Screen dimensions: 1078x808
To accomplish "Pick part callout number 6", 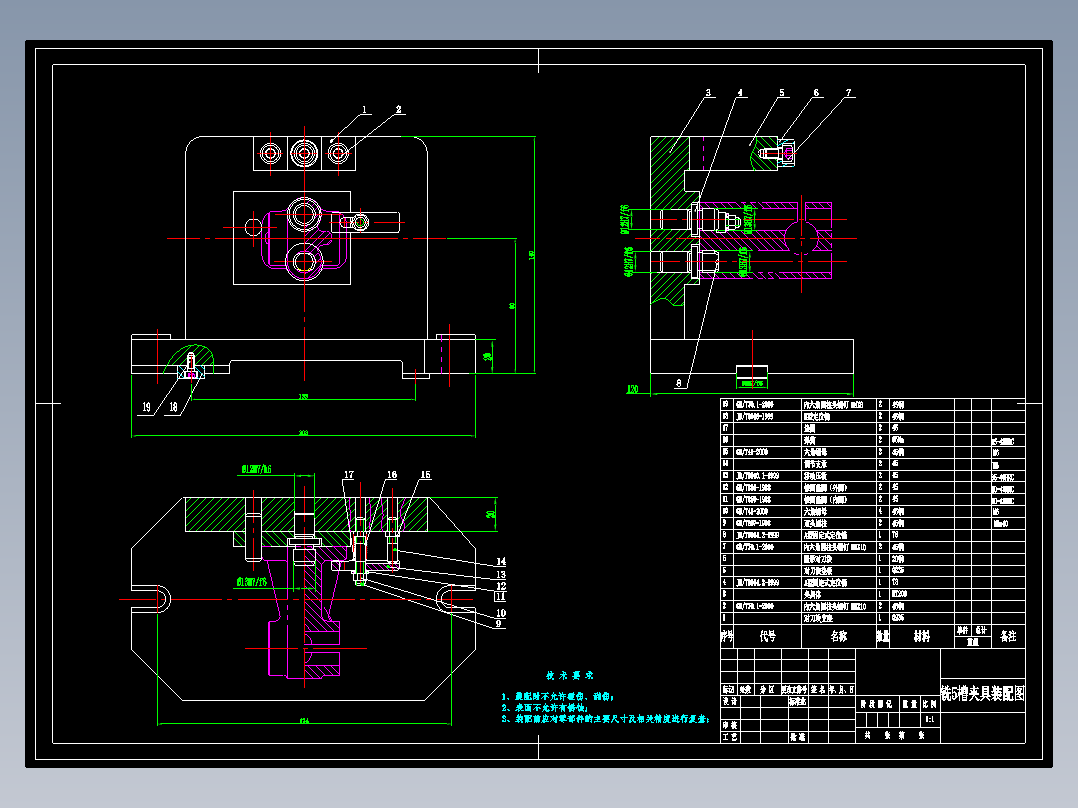I will pos(816,92).
